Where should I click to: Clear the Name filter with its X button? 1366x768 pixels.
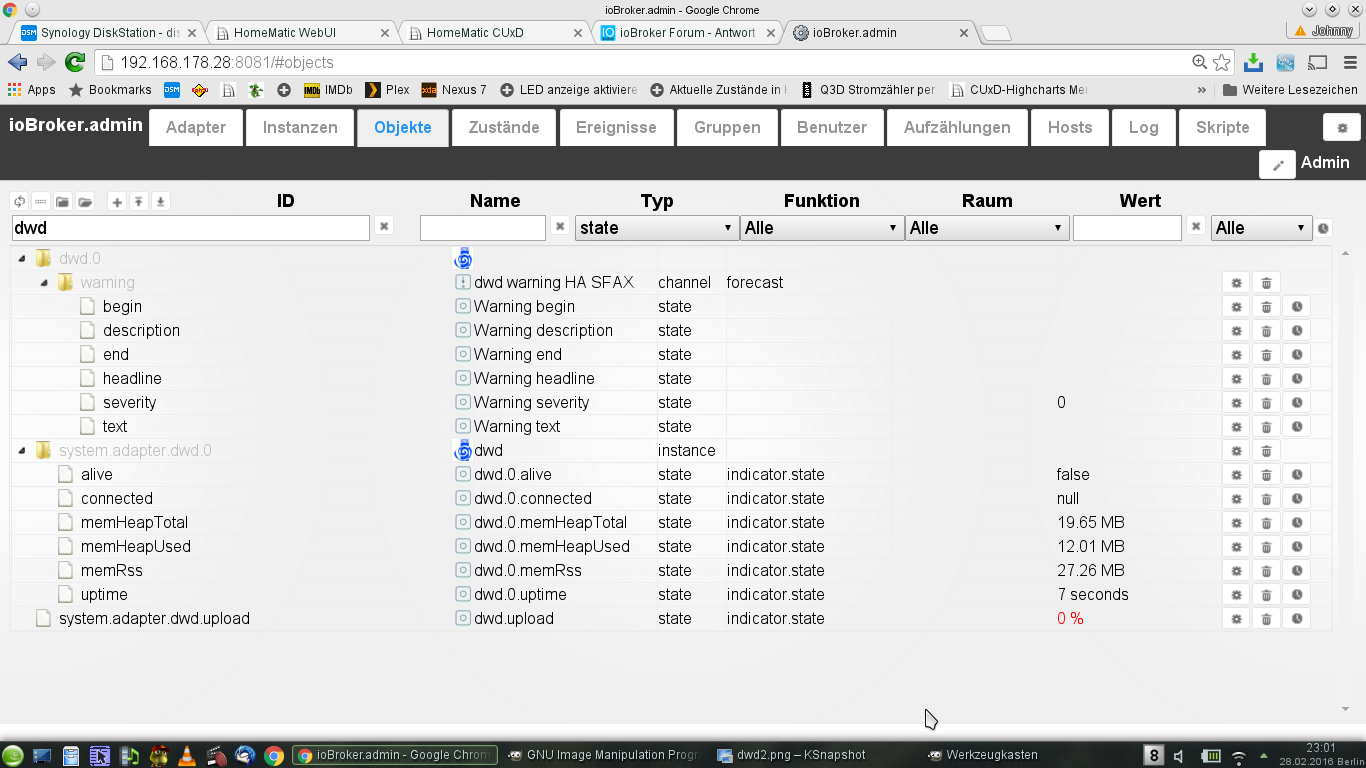click(x=560, y=227)
